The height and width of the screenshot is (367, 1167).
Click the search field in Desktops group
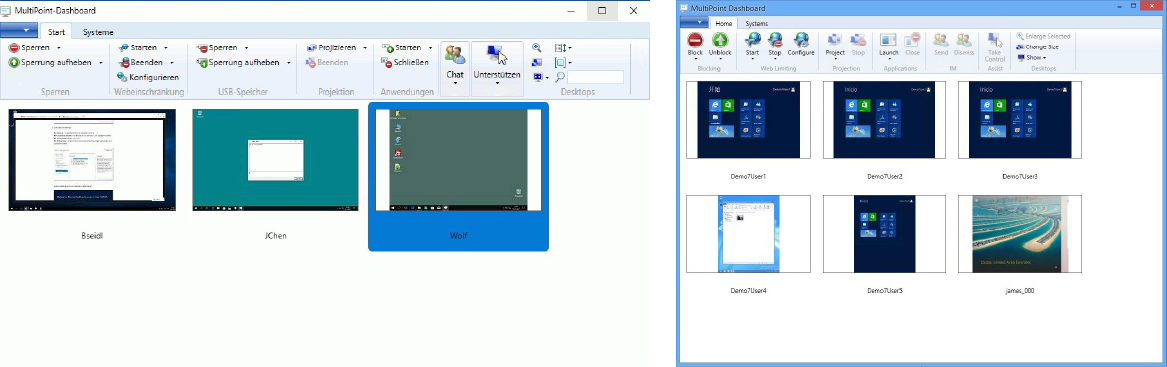tap(595, 77)
